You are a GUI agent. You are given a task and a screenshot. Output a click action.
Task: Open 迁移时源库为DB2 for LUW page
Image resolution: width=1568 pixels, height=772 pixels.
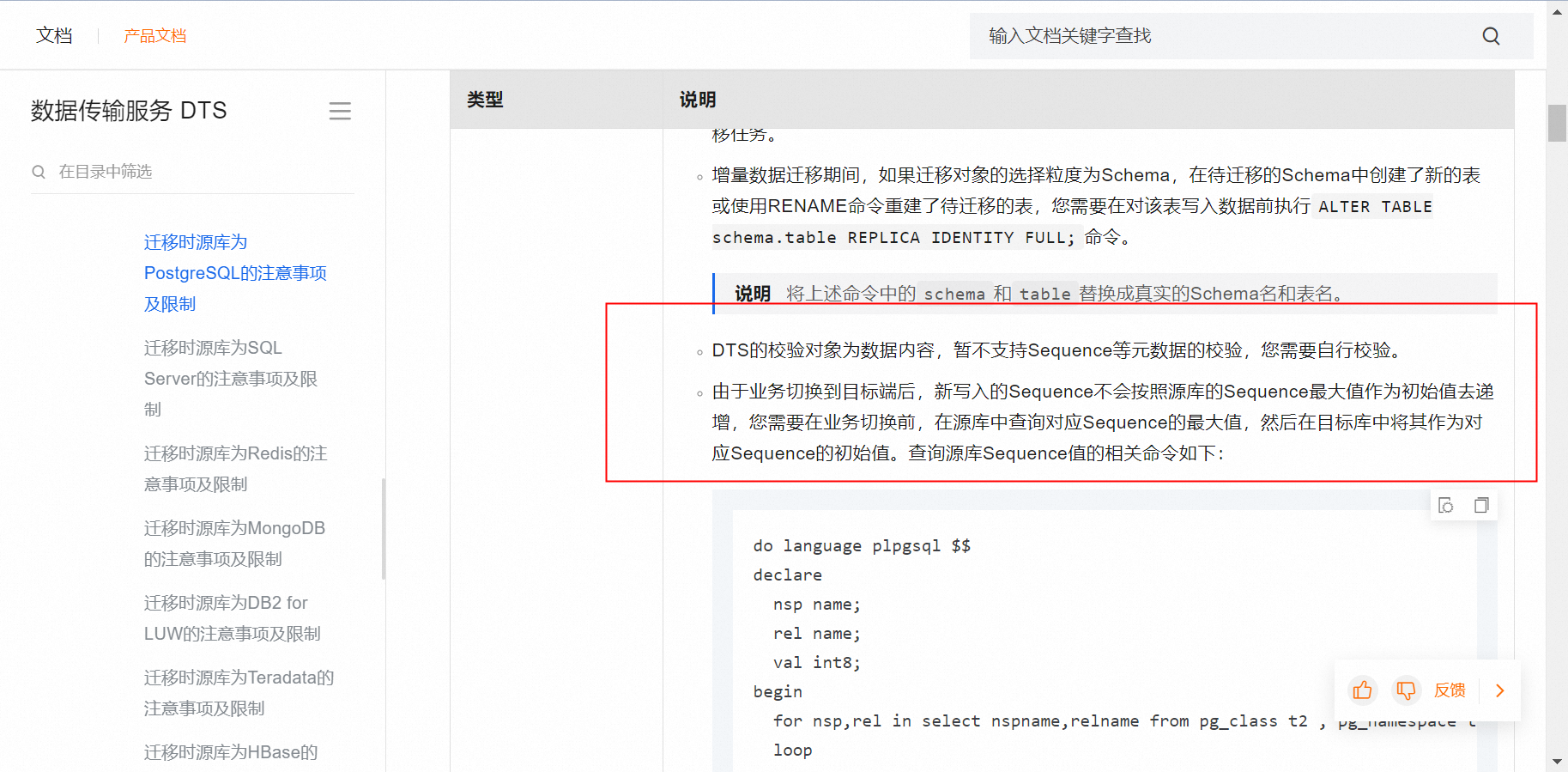233,618
